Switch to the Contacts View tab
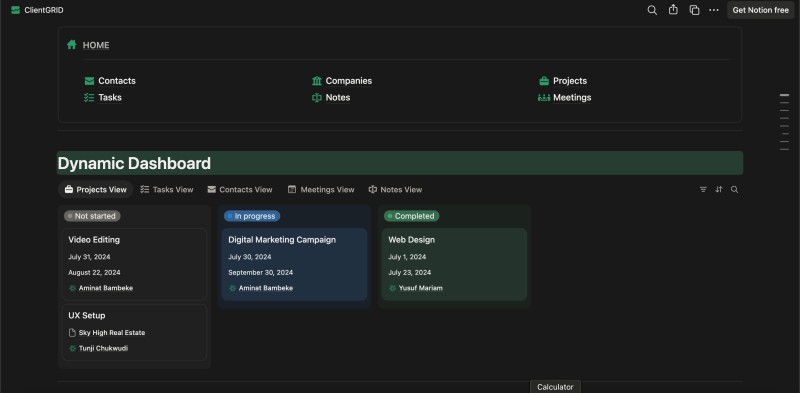The image size is (800, 393). (x=240, y=189)
